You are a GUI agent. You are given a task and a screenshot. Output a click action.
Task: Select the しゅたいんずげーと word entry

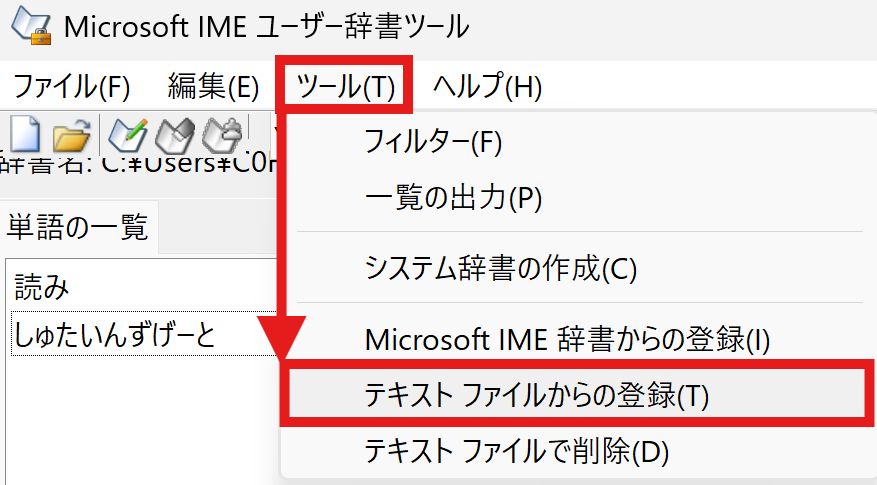coord(115,335)
